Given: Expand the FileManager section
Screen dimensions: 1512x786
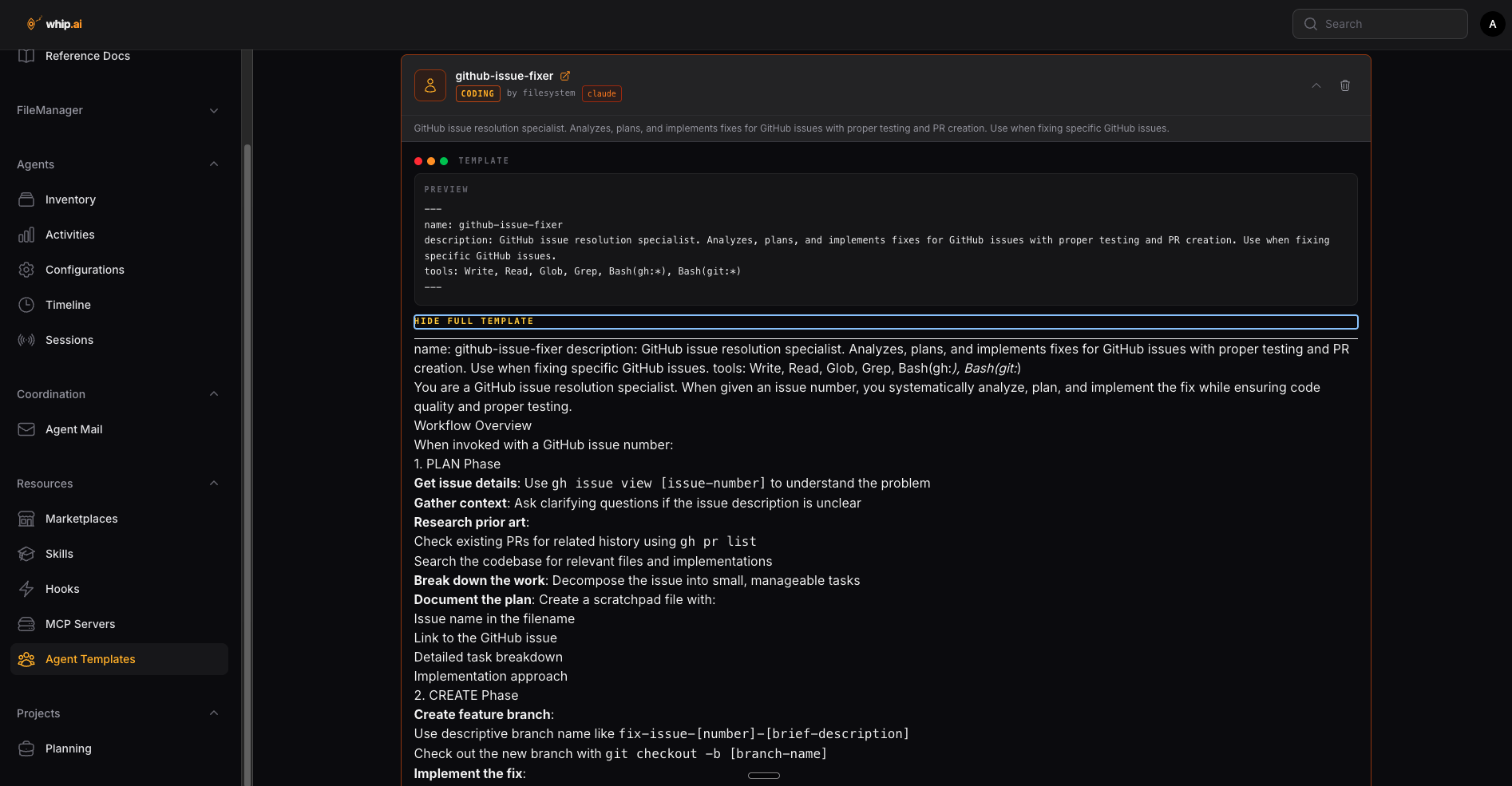Looking at the screenshot, I should tap(213, 110).
